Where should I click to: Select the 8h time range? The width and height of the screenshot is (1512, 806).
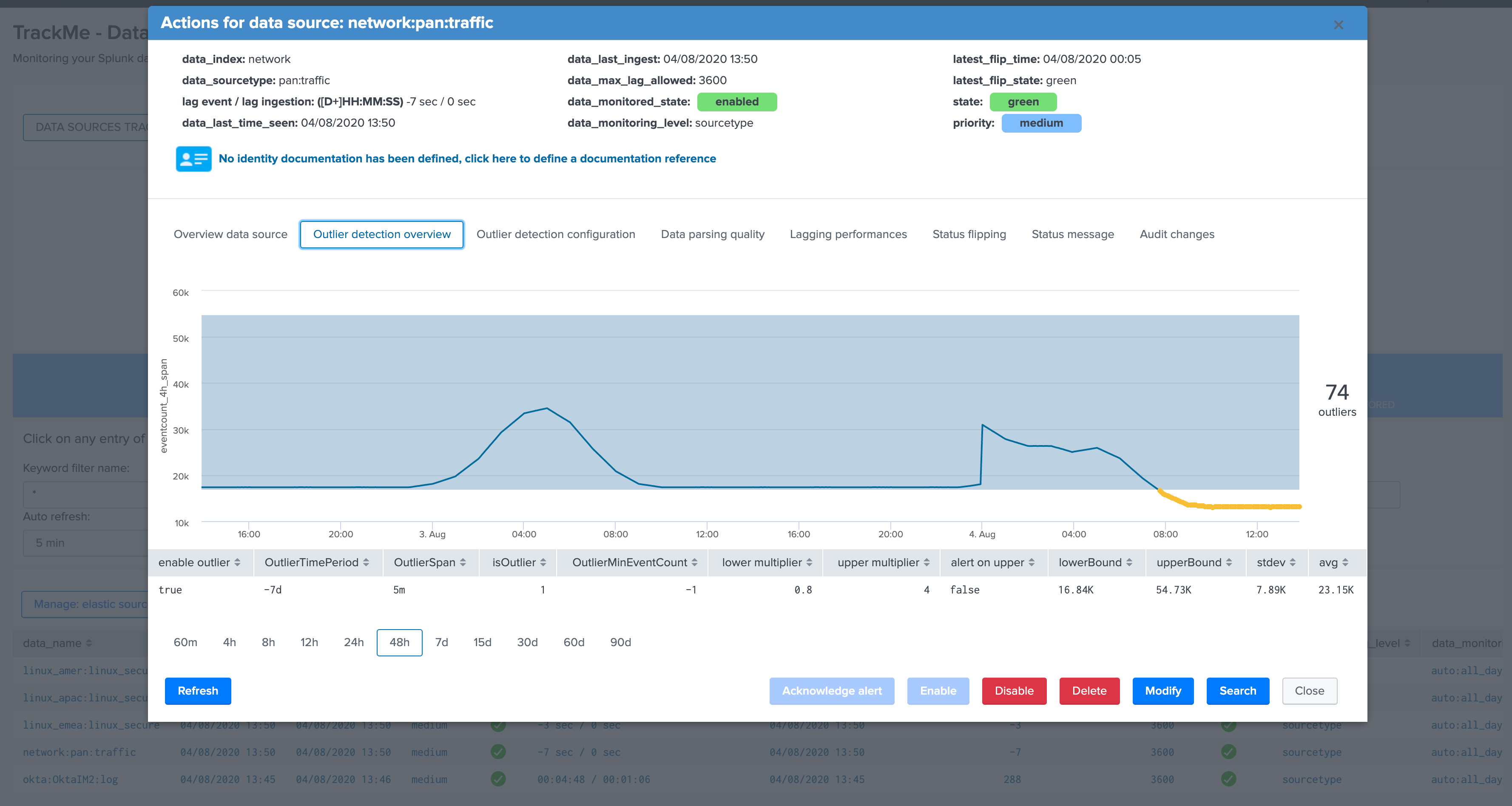(268, 642)
